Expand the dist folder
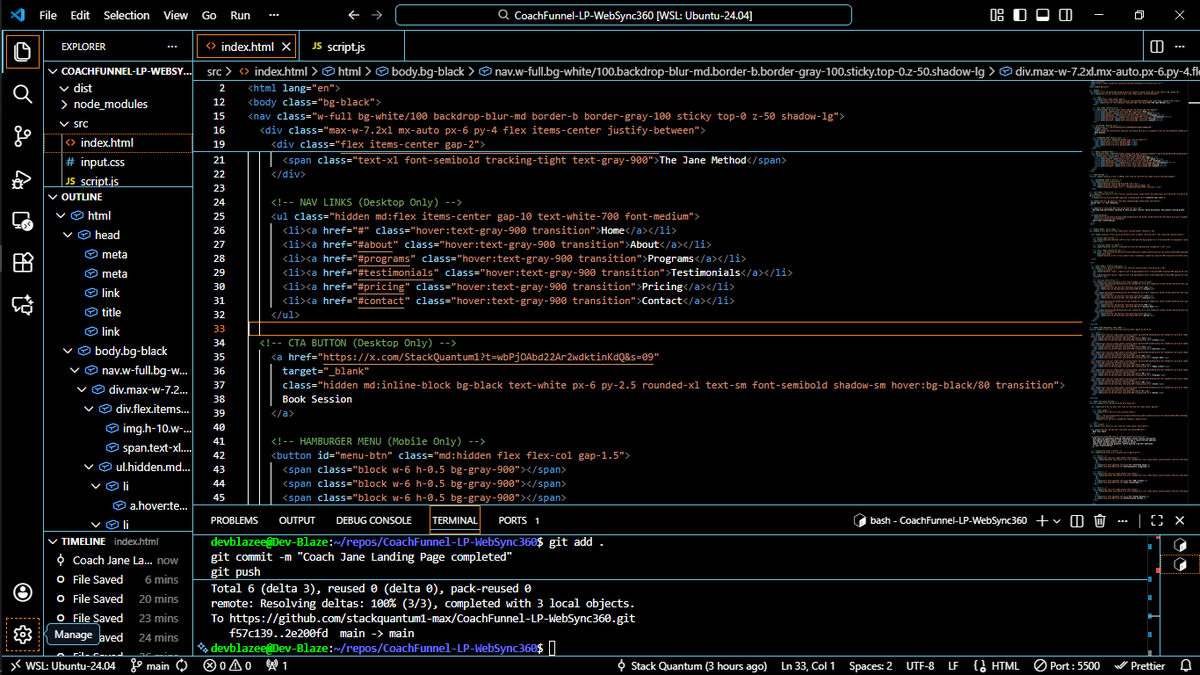This screenshot has width=1200, height=675. (118, 89)
